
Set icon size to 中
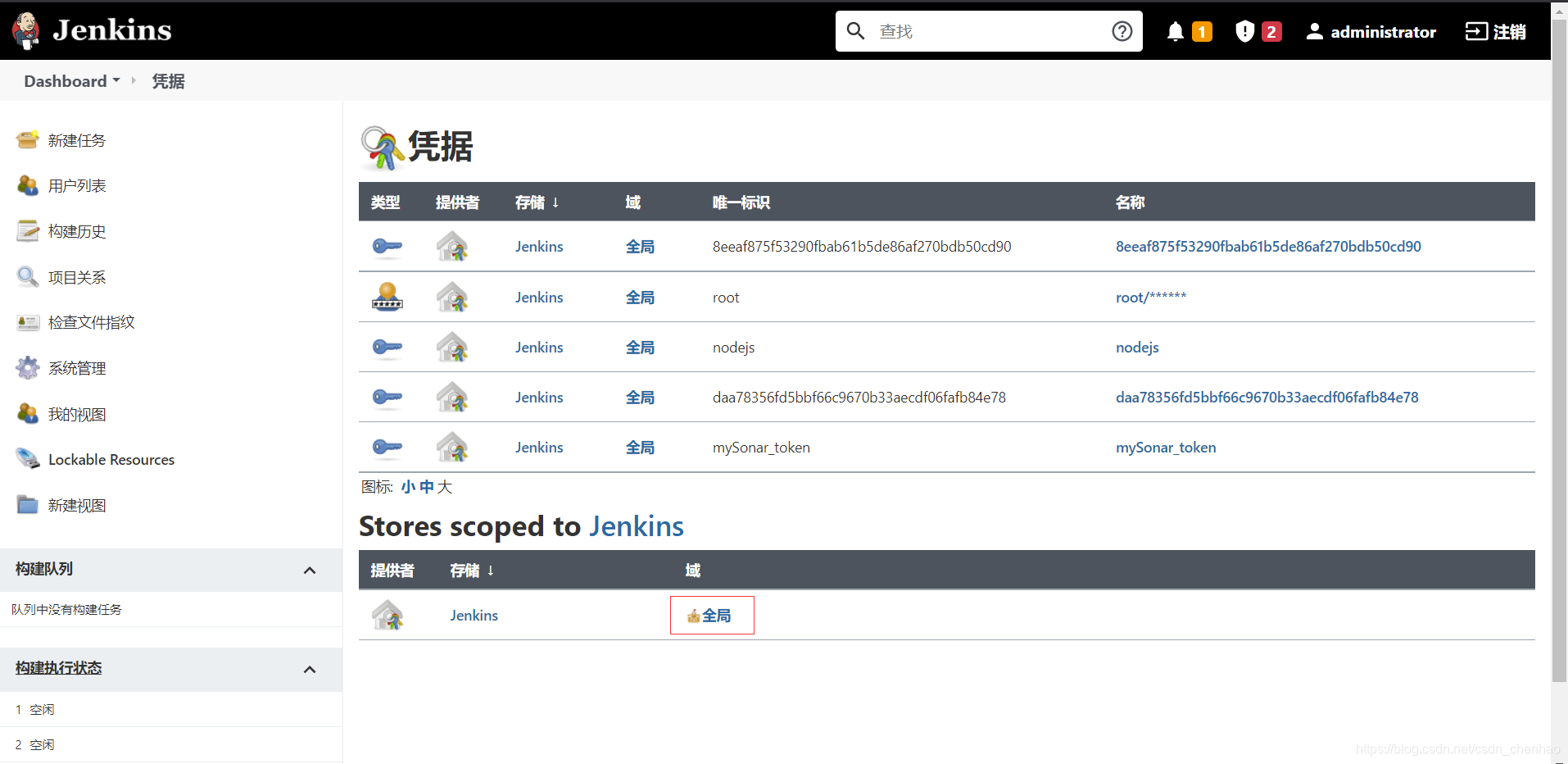point(426,487)
